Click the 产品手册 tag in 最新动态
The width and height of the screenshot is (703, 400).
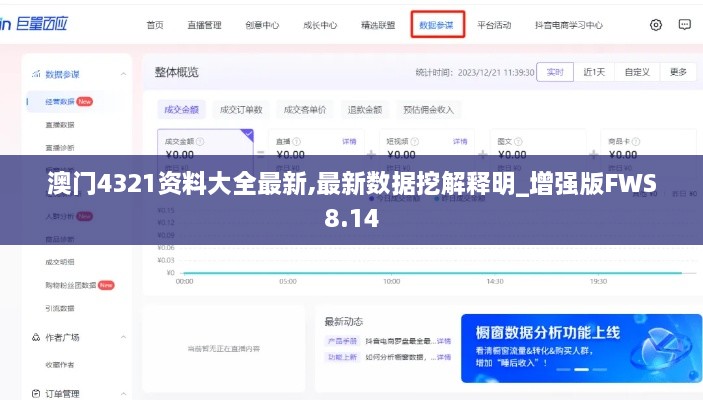[342, 341]
